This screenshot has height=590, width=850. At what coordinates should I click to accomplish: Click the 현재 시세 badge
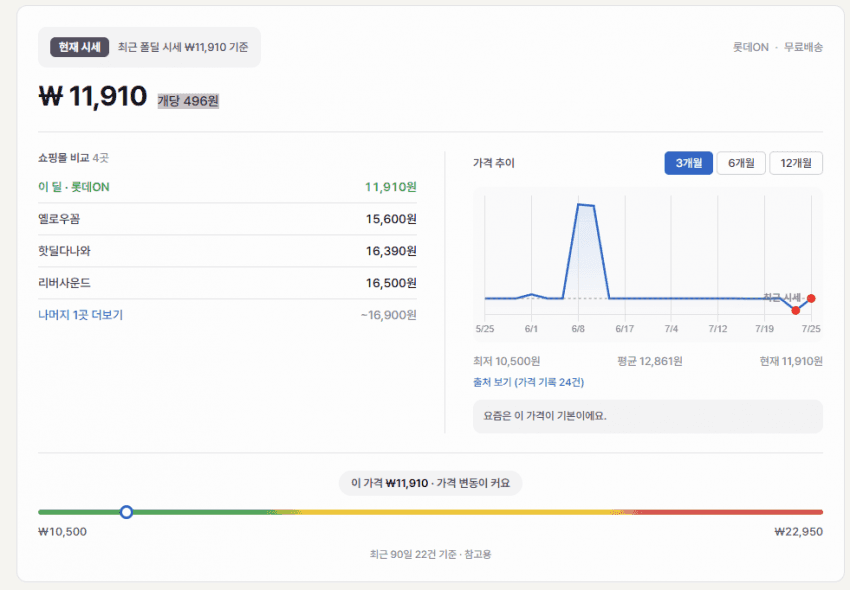click(x=80, y=47)
